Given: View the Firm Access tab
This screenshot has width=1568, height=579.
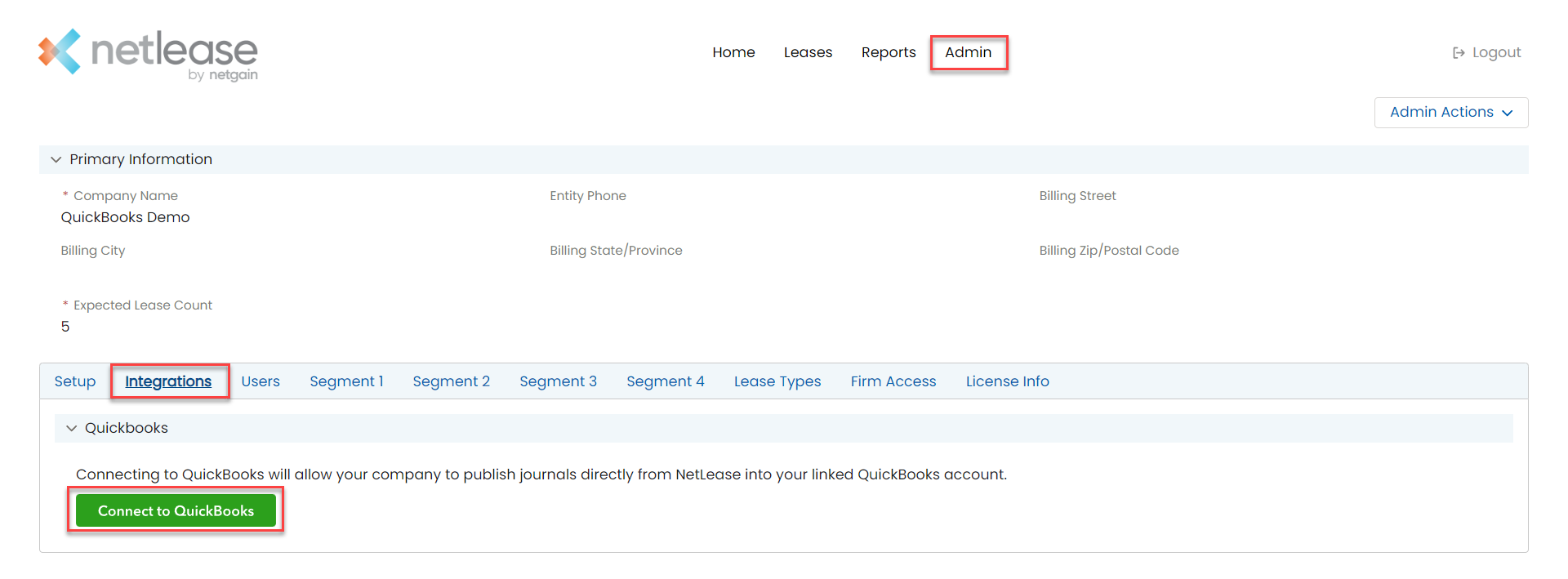Looking at the screenshot, I should [893, 381].
